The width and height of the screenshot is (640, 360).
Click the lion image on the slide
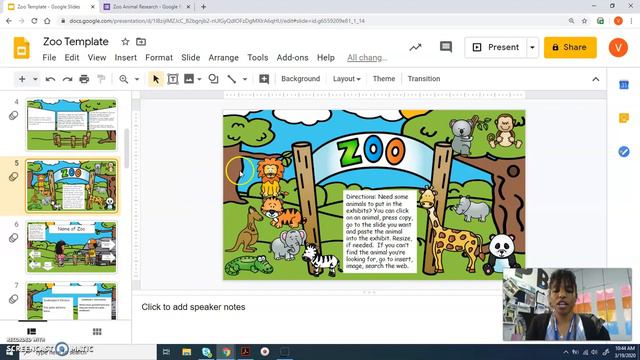(x=271, y=178)
